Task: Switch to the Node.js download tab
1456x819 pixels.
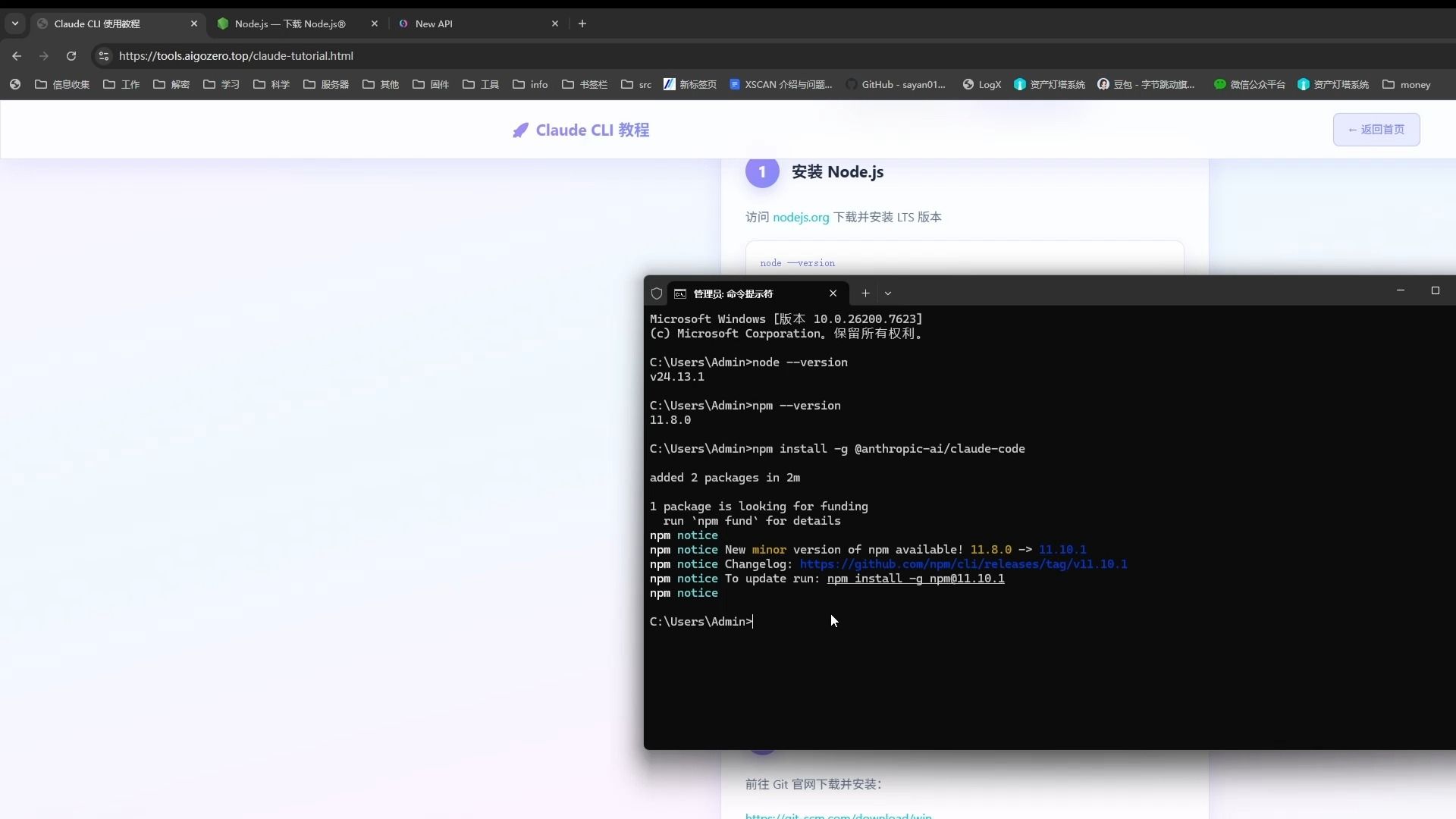Action: coord(290,24)
